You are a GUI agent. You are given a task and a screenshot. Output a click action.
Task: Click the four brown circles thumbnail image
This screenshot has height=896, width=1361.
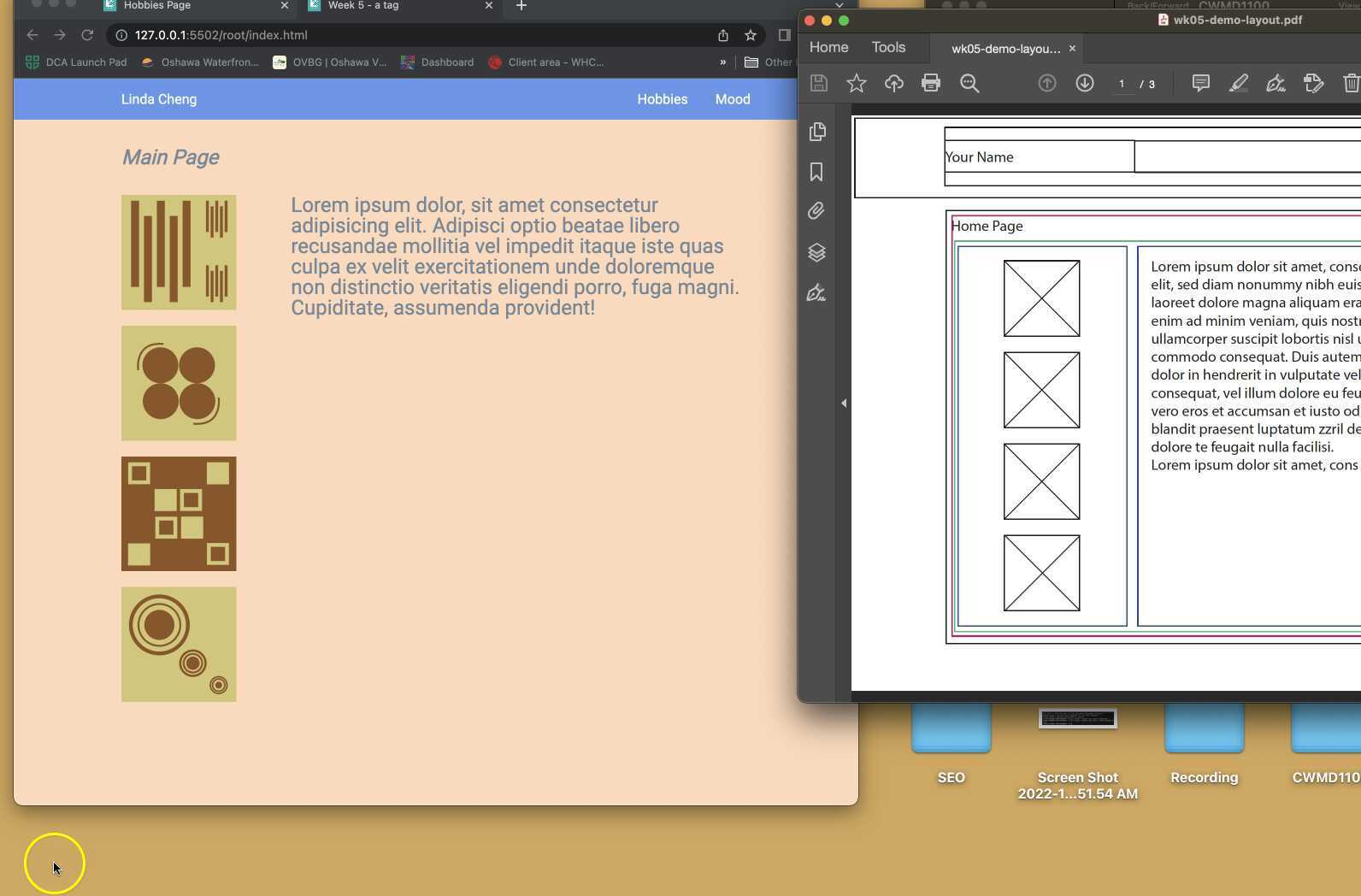click(179, 383)
